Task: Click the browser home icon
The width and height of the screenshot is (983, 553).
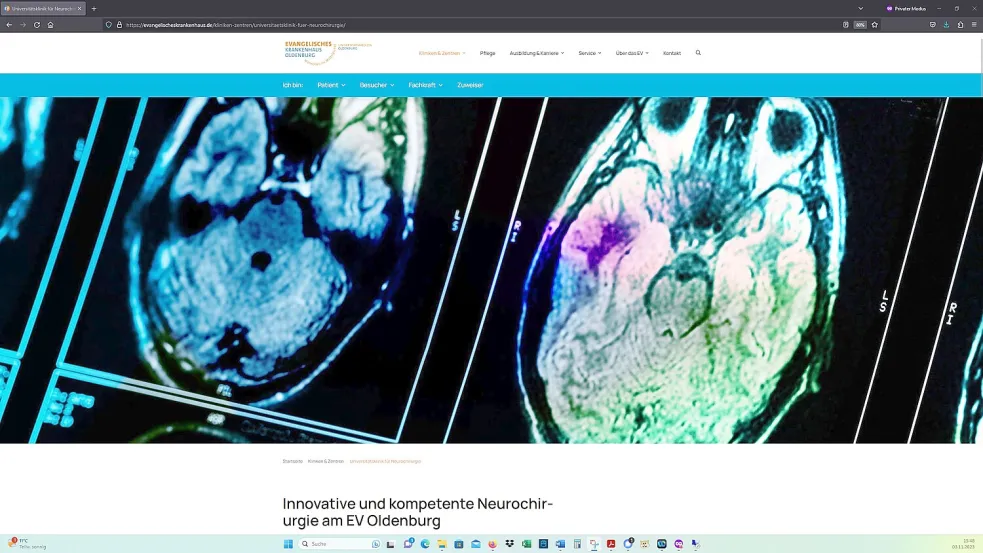Action: tap(51, 24)
